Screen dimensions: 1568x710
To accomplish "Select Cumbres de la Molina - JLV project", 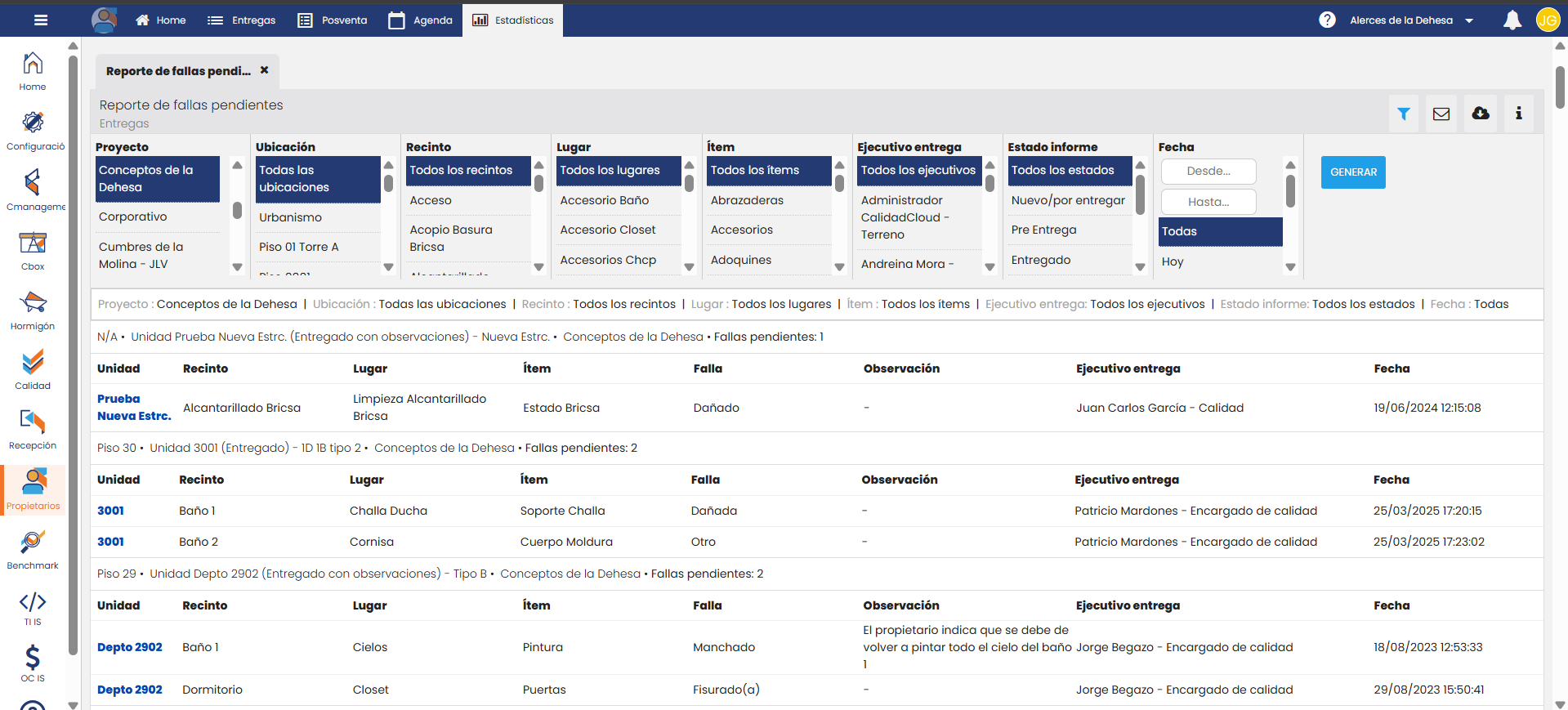I will (158, 255).
